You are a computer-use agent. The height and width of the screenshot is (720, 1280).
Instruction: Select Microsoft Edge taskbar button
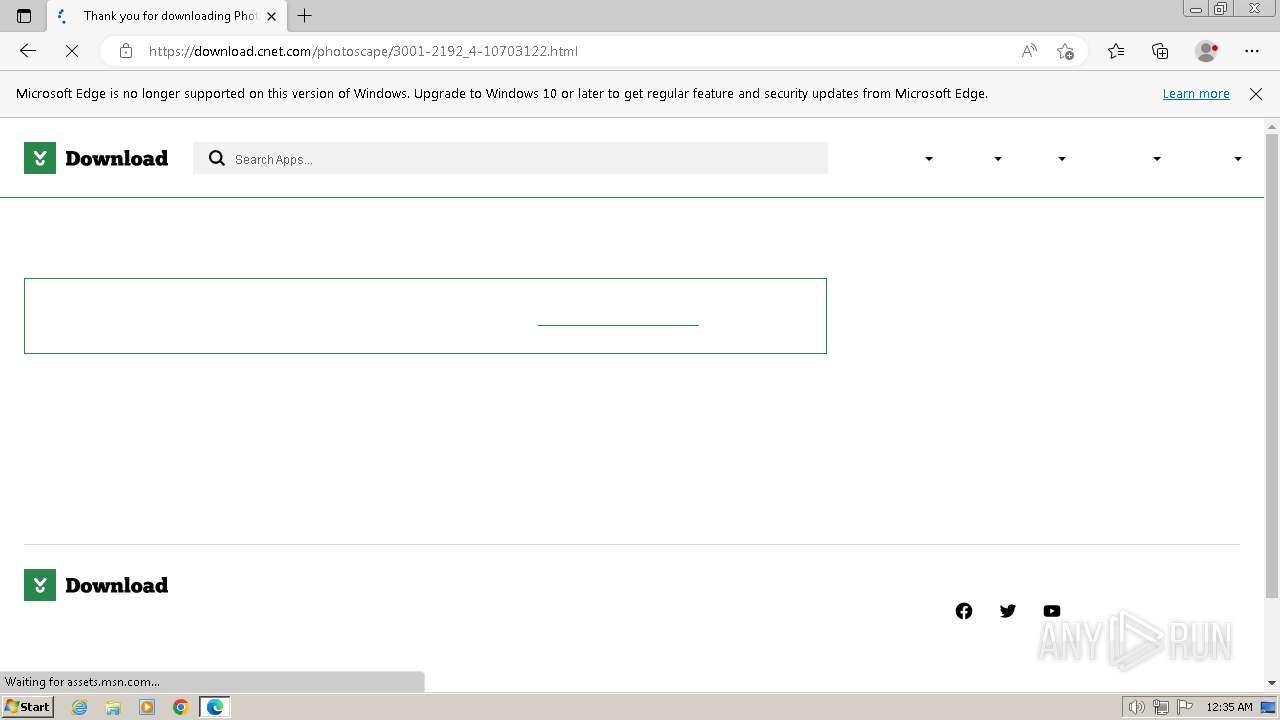(215, 707)
